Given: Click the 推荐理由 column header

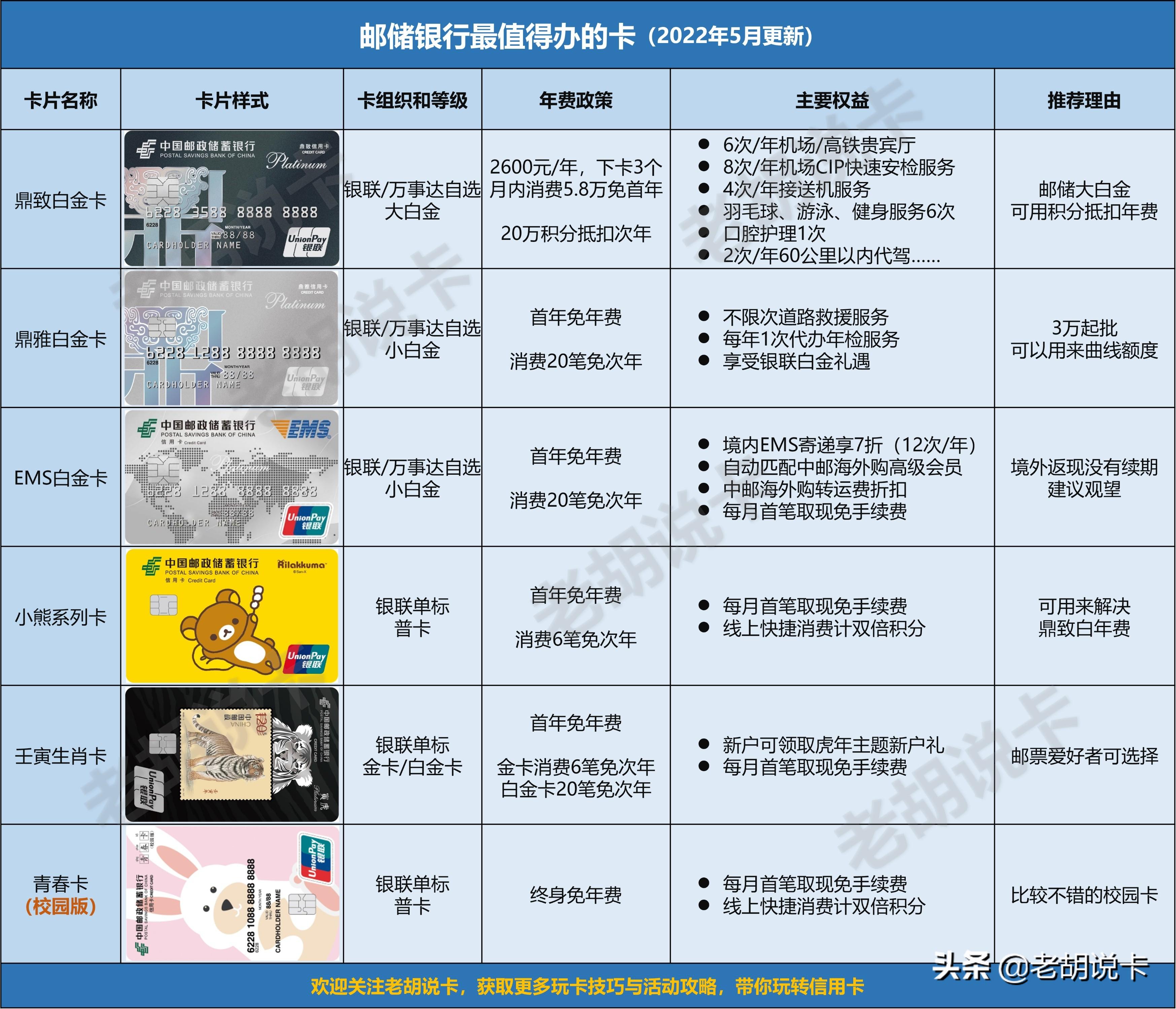Looking at the screenshot, I should [x=1085, y=101].
